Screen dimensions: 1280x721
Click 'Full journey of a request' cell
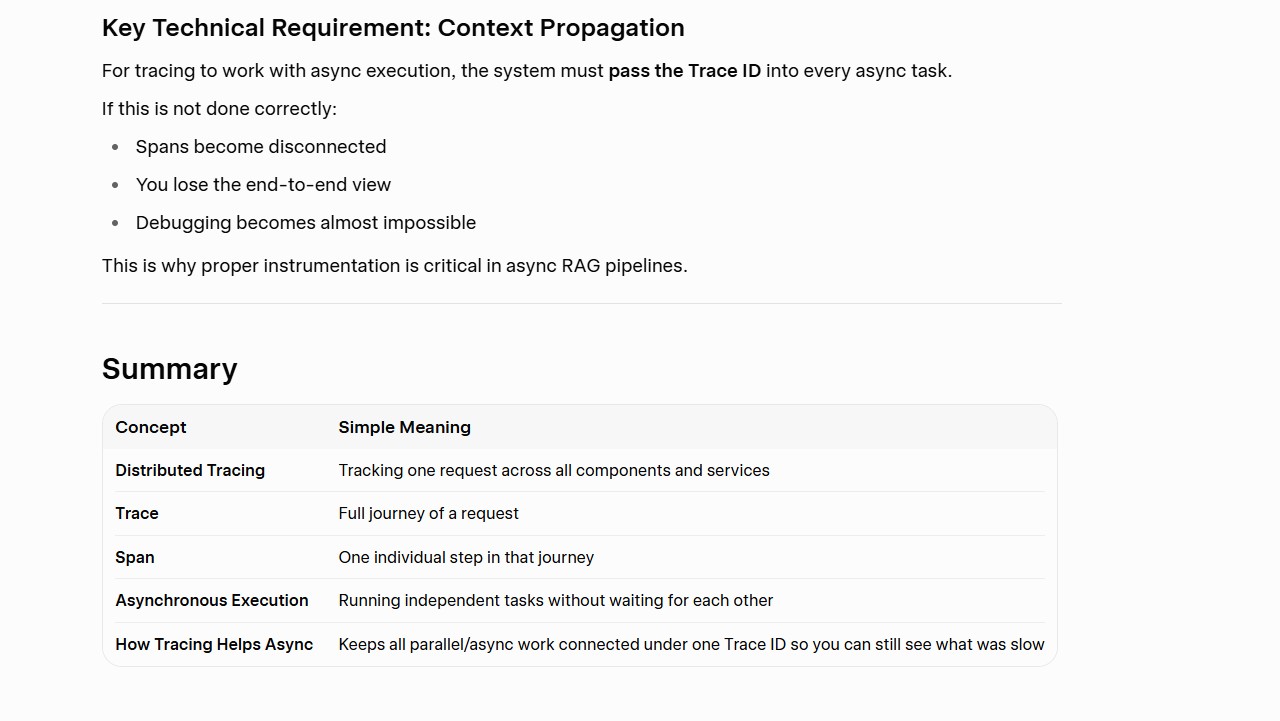429,513
